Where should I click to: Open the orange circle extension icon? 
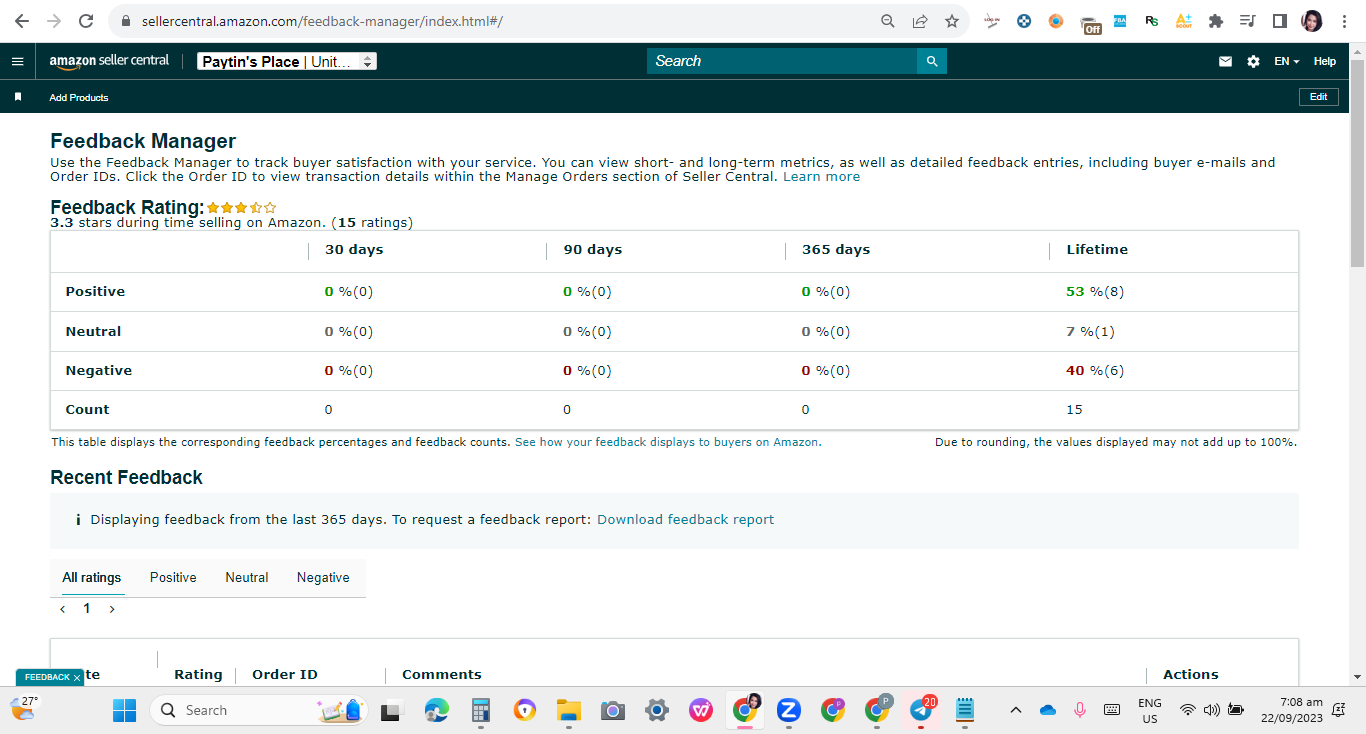click(1056, 21)
